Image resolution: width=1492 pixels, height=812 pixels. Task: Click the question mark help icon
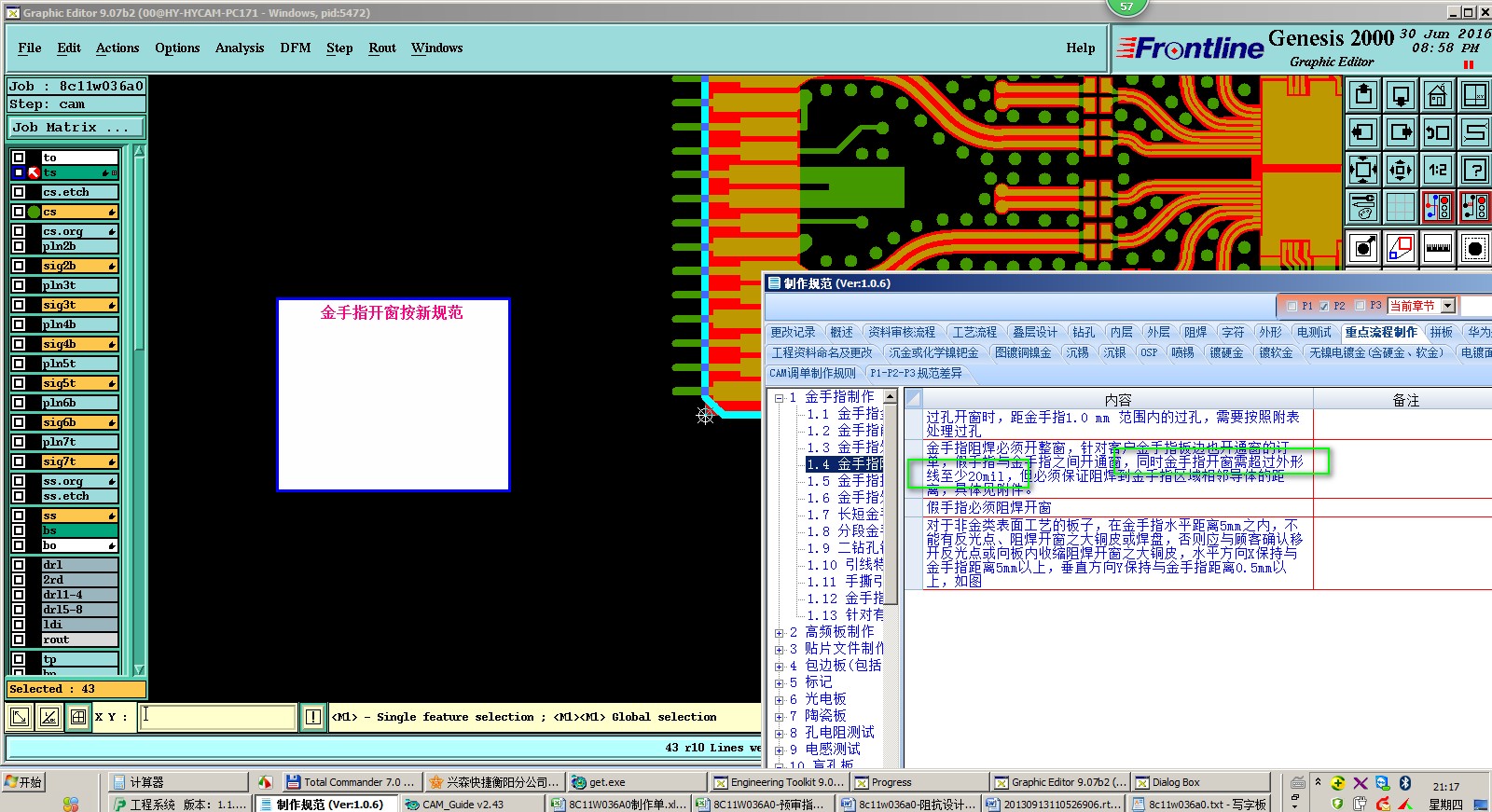tap(1475, 170)
